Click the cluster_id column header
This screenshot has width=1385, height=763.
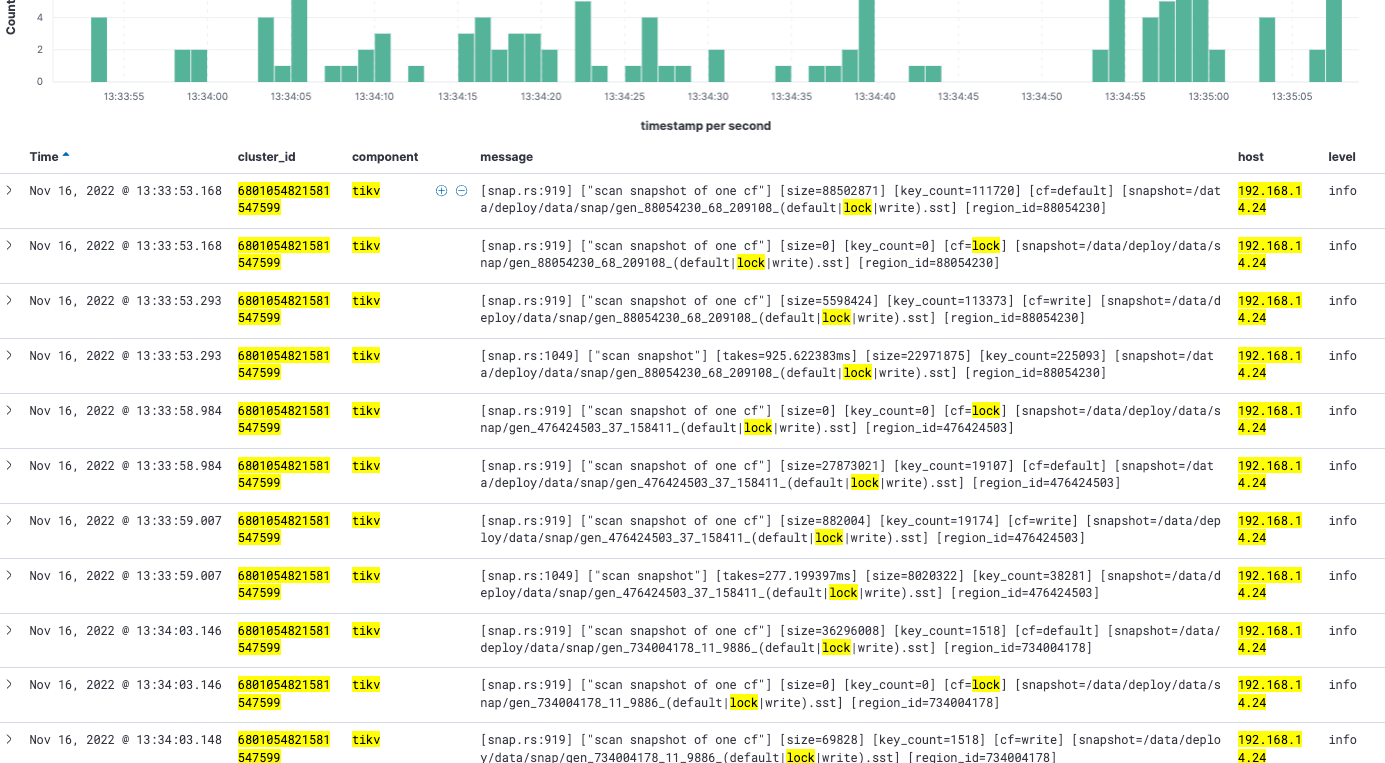click(267, 157)
